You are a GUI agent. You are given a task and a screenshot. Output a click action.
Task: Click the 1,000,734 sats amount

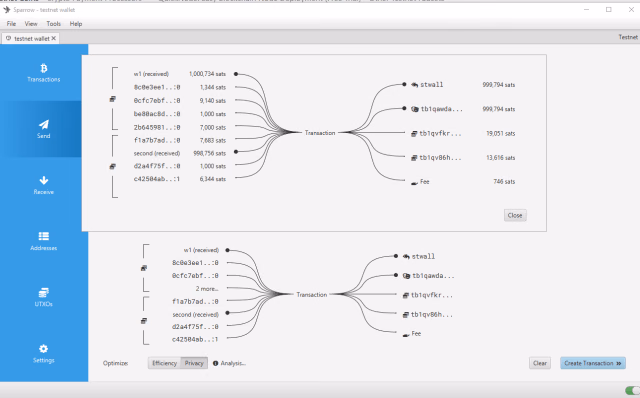pyautogui.click(x=207, y=74)
